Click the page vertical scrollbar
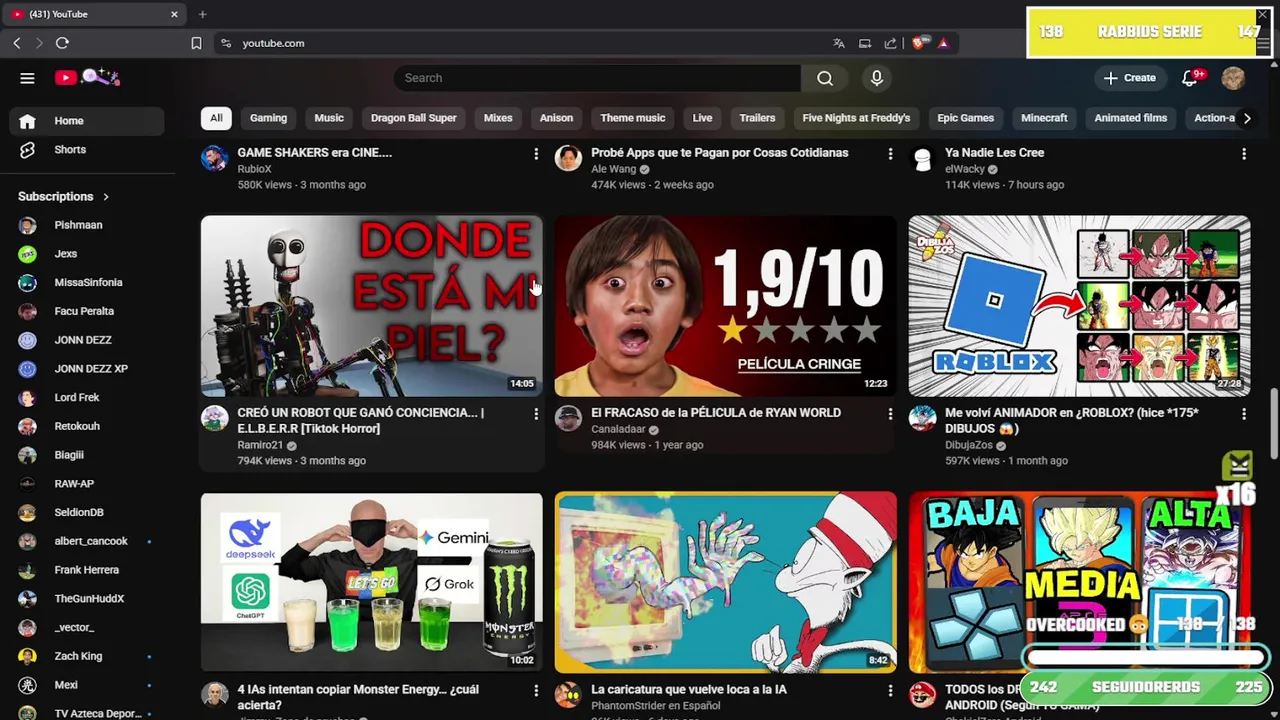The image size is (1280, 720). pos(1274,423)
